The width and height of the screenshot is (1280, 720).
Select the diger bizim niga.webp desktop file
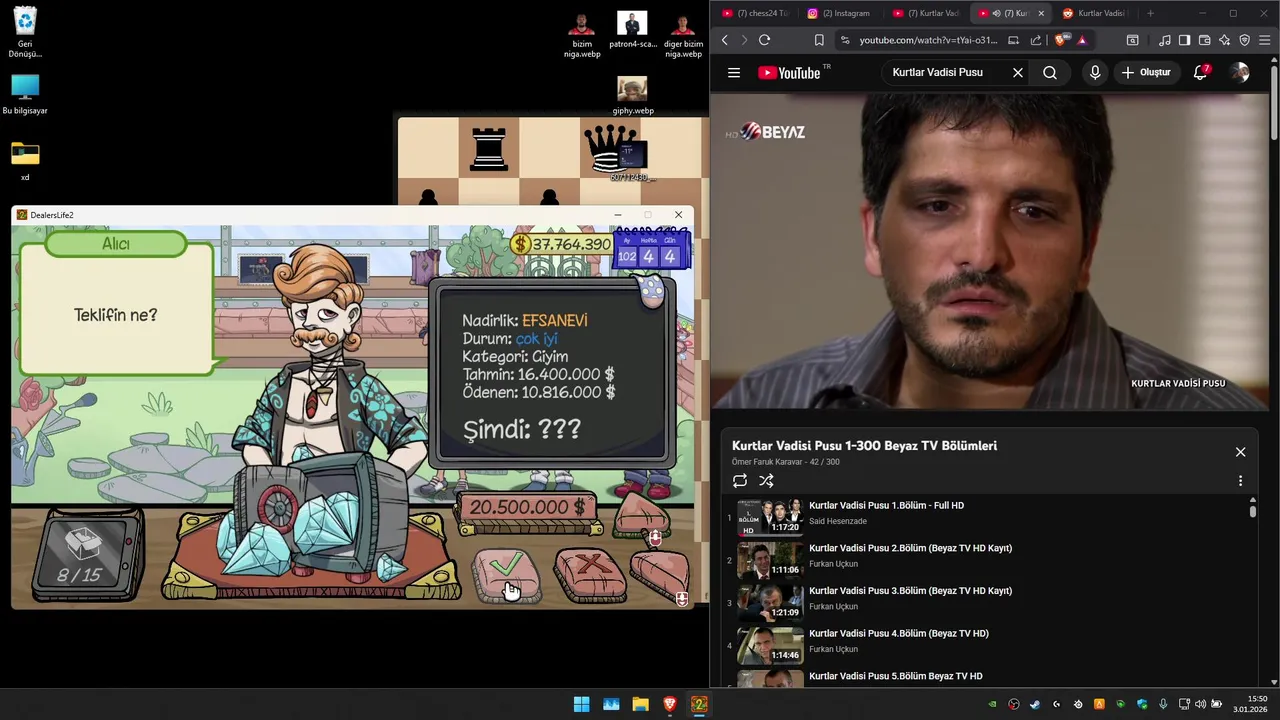point(683,35)
